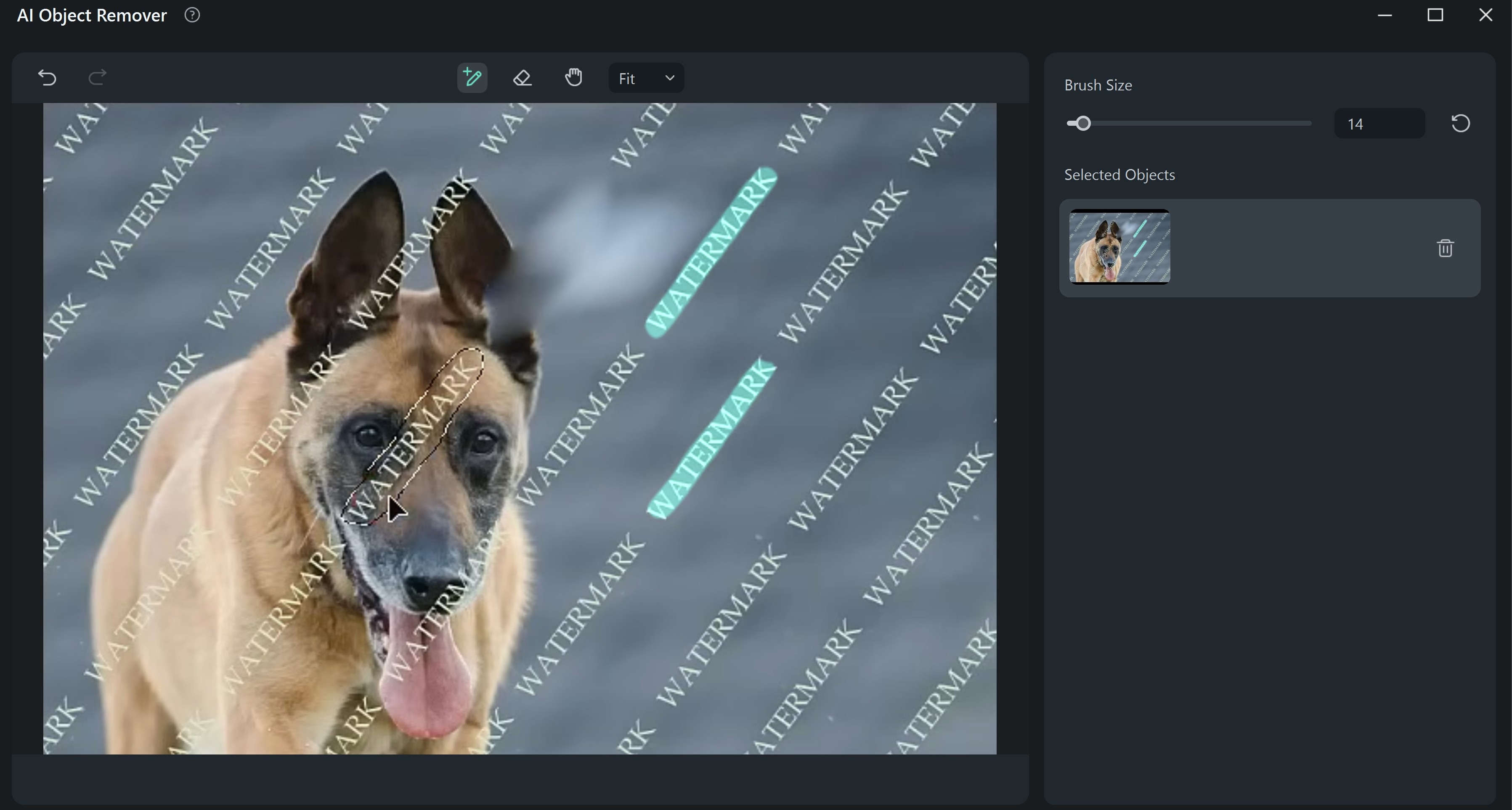Screen dimensions: 1512x810
Task: Select the dog thumbnail in Selected Objects
Action: pos(1119,247)
